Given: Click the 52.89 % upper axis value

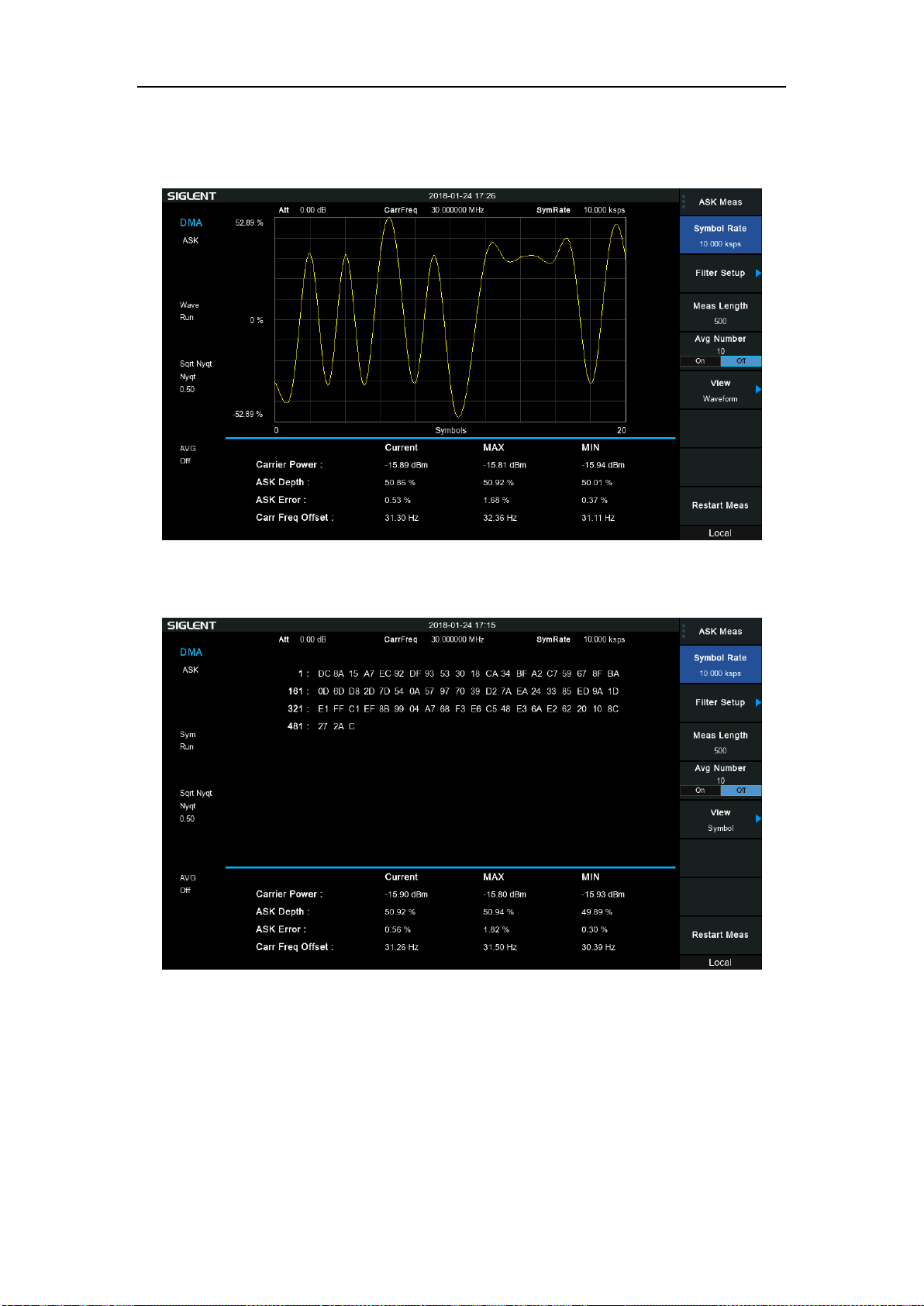Looking at the screenshot, I should point(249,222).
